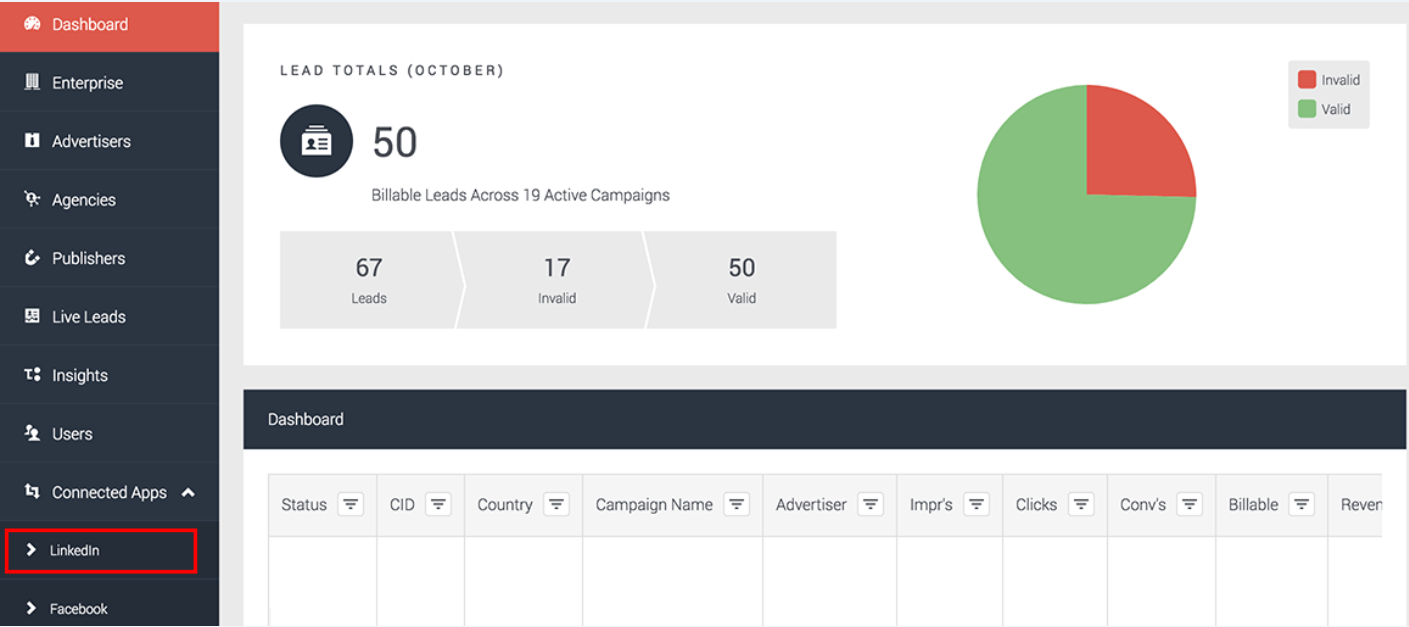
Task: Click the 'LEAD TOTALS (OCTOBER)' heading
Action: click(x=392, y=71)
